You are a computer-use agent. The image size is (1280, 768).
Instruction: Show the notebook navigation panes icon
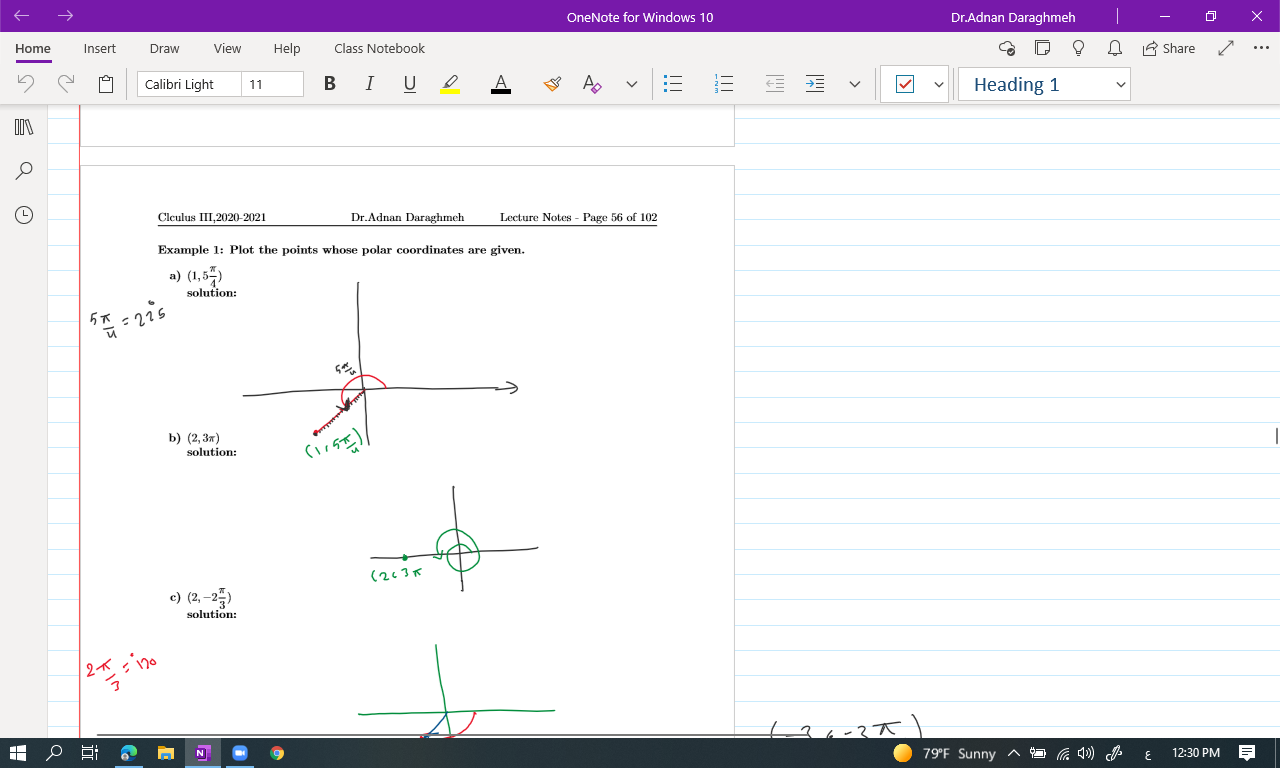click(25, 127)
